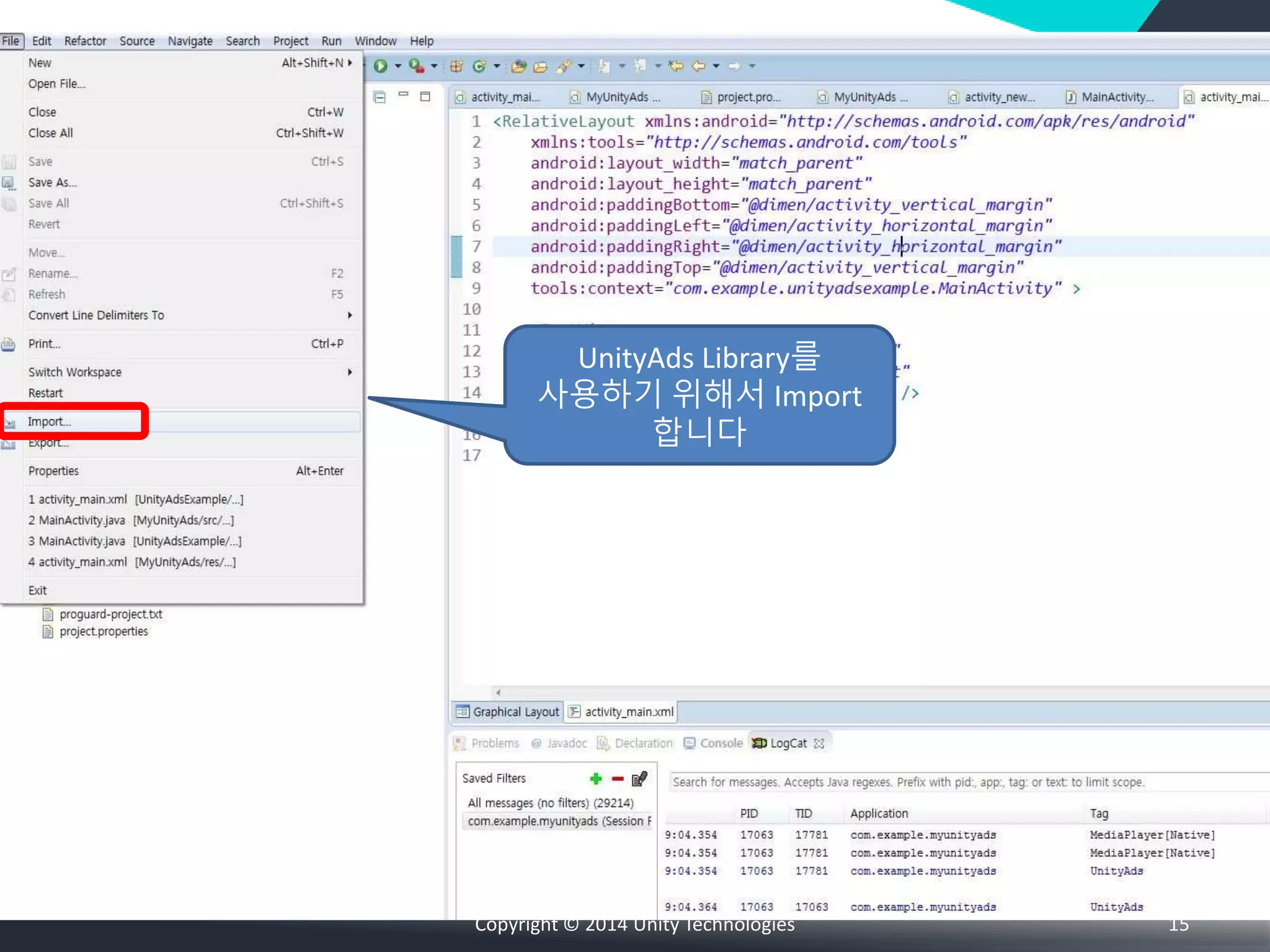Switch to the project.pro... editor tab

(x=742, y=97)
